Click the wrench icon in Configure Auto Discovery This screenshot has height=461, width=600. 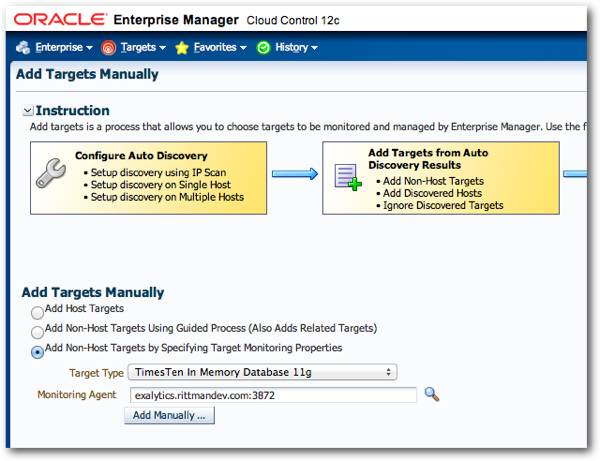[51, 173]
